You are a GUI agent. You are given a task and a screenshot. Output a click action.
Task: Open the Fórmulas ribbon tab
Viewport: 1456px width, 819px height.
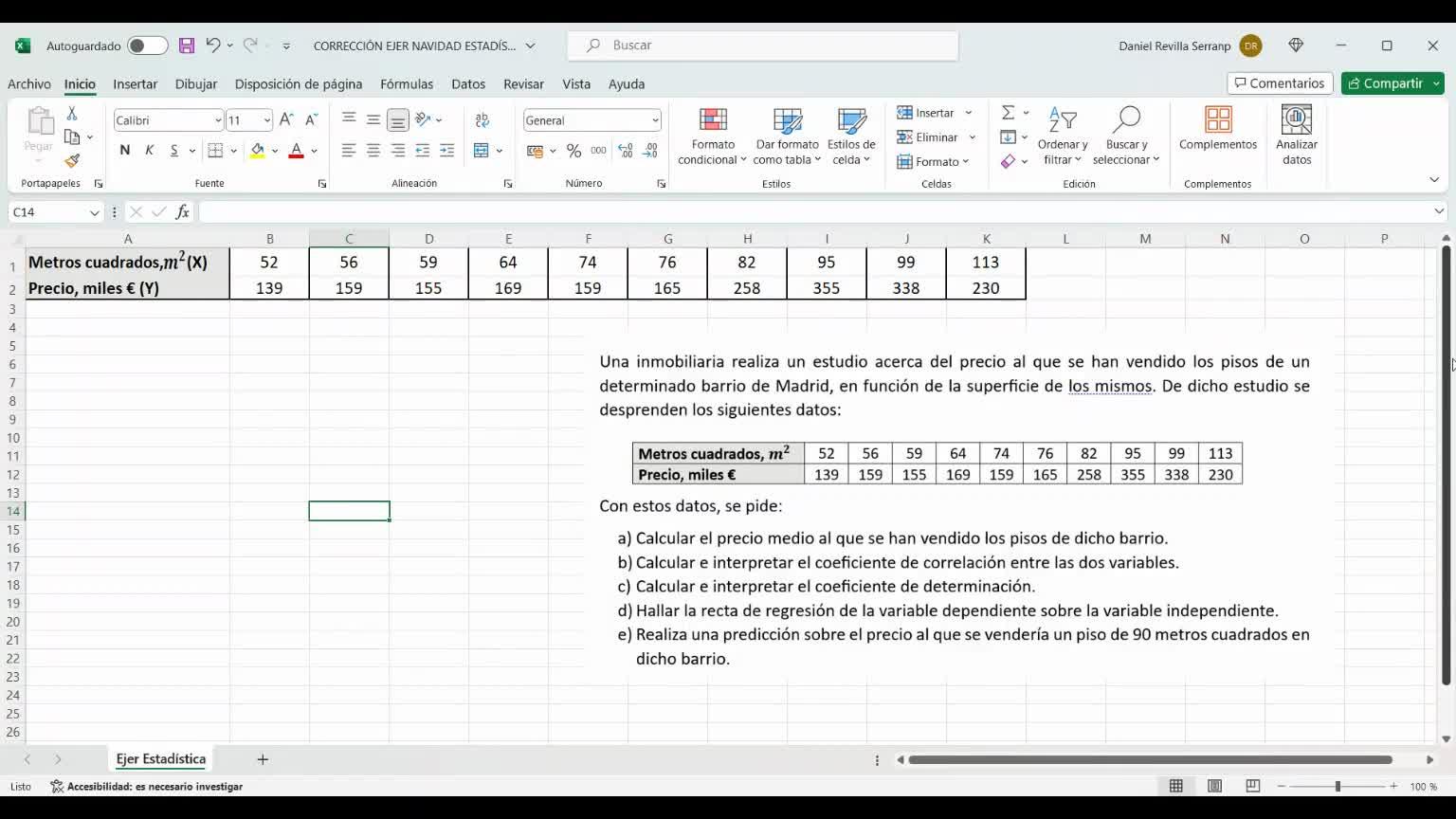pos(406,83)
